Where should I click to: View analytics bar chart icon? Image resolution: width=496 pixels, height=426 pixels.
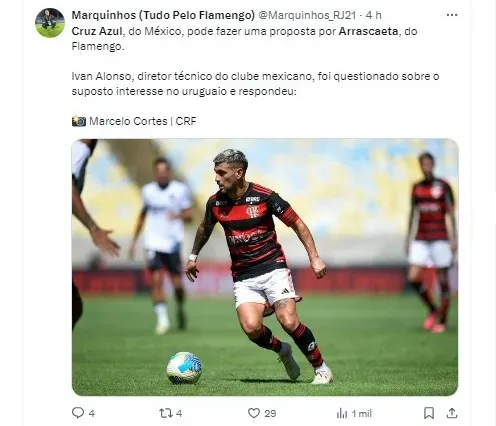point(342,413)
